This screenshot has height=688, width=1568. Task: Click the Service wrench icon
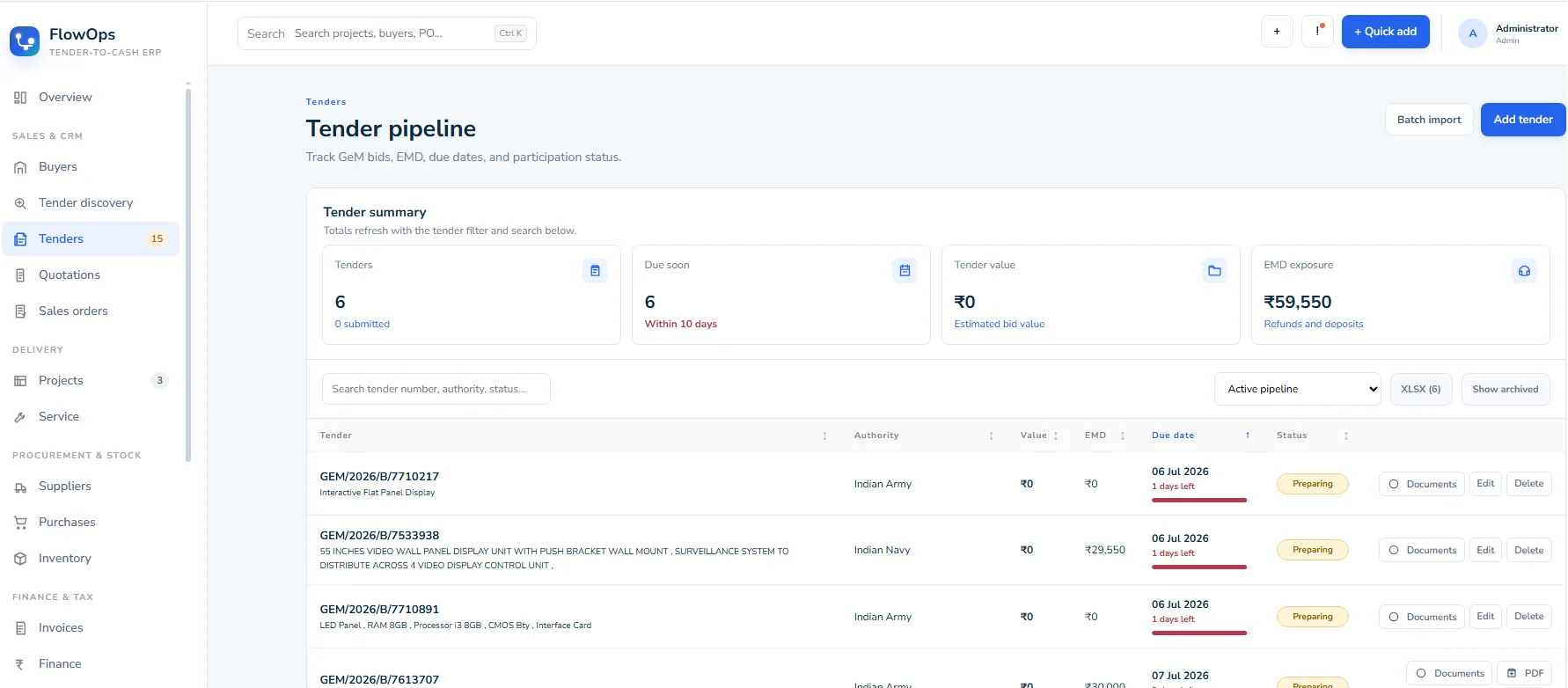coord(20,417)
